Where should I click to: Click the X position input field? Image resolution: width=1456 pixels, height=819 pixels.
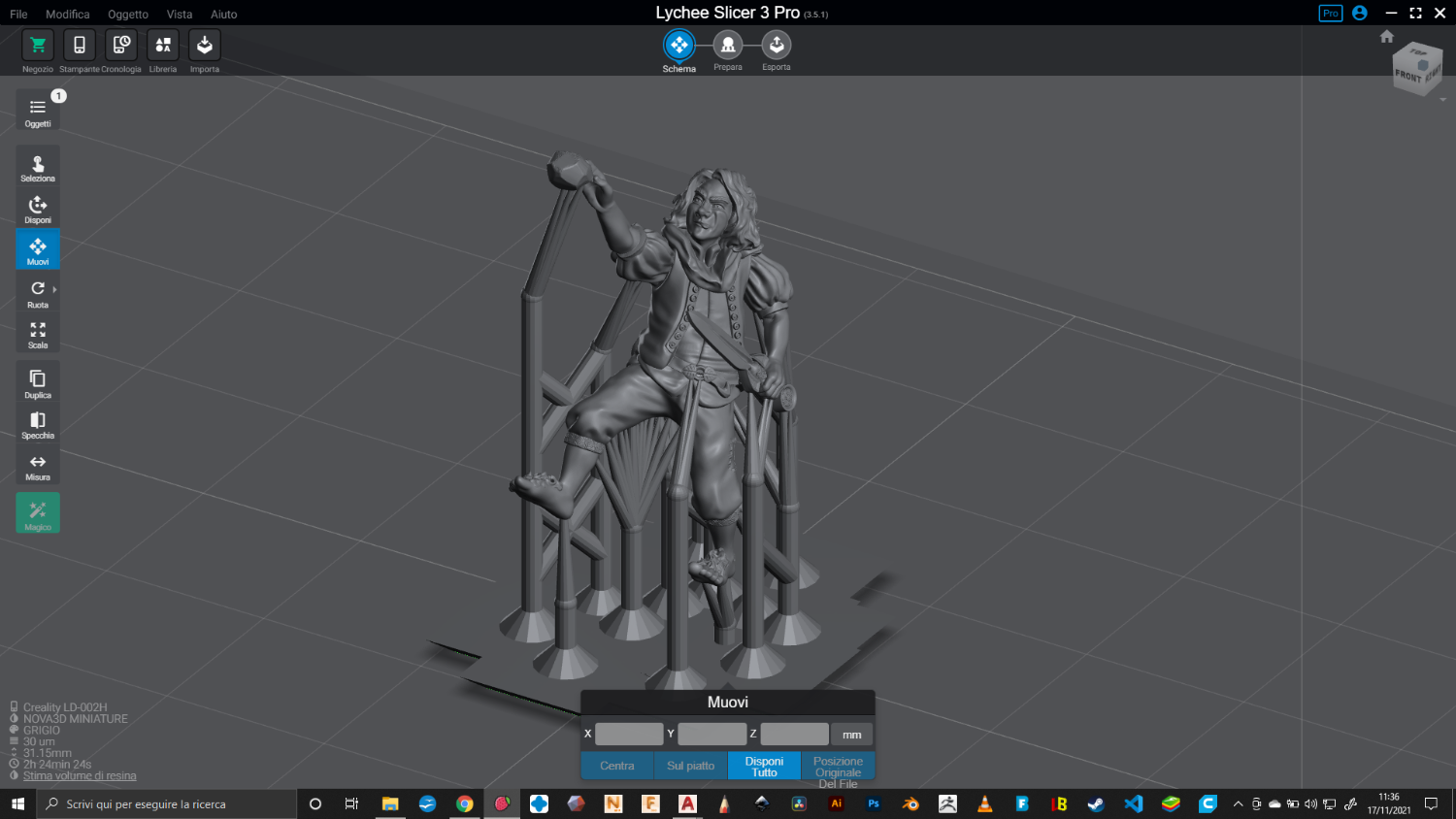(629, 735)
